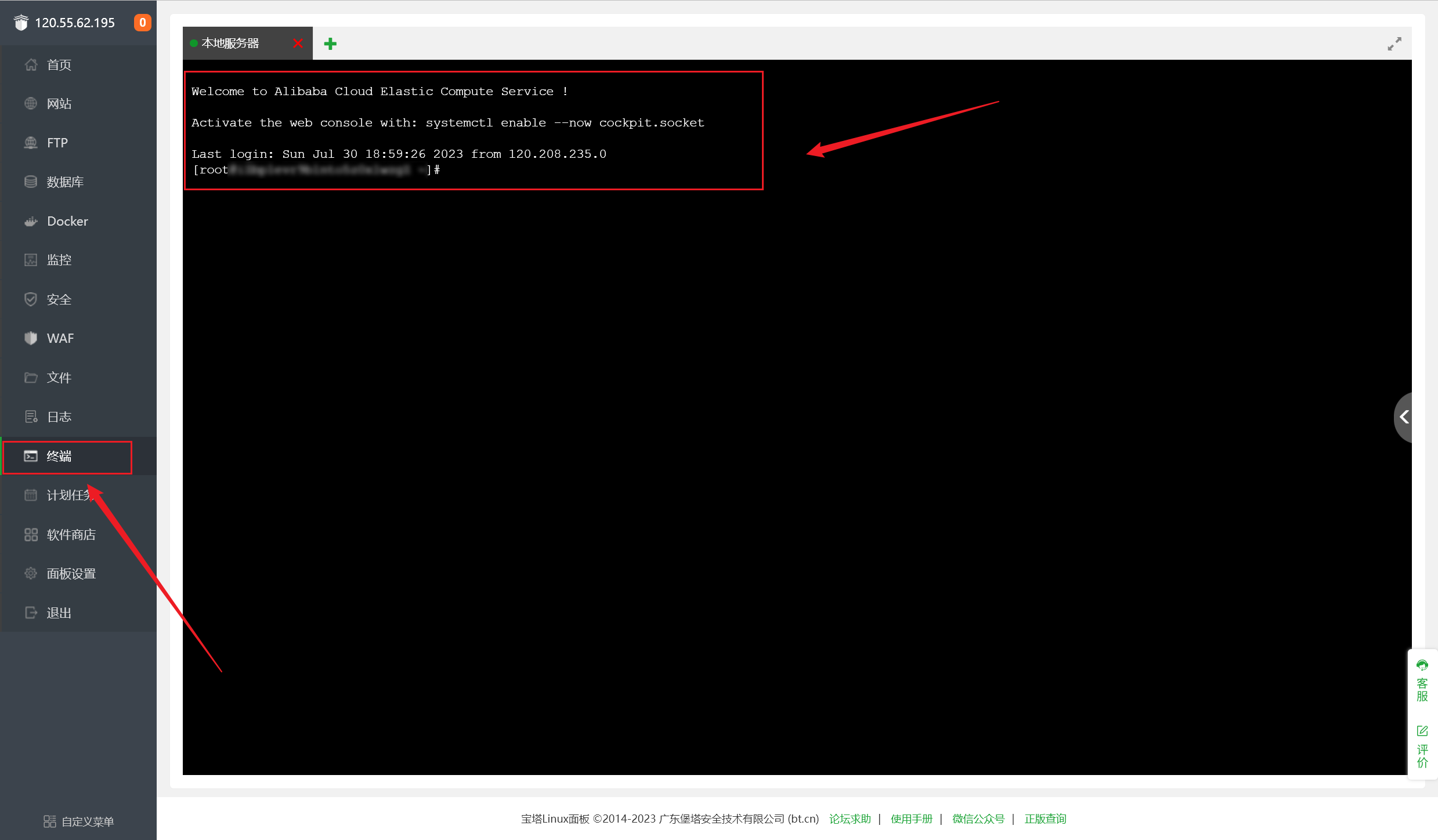The height and width of the screenshot is (840, 1438).
Task: Click the 终端 terminal icon
Action: tap(31, 456)
